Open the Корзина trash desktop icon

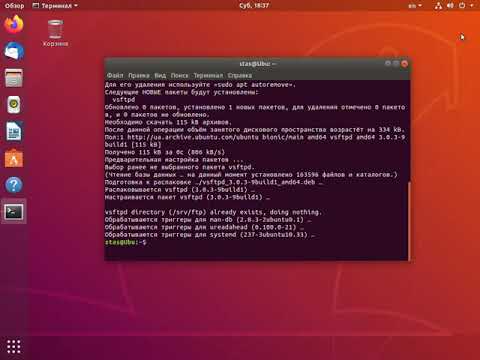coord(55,33)
